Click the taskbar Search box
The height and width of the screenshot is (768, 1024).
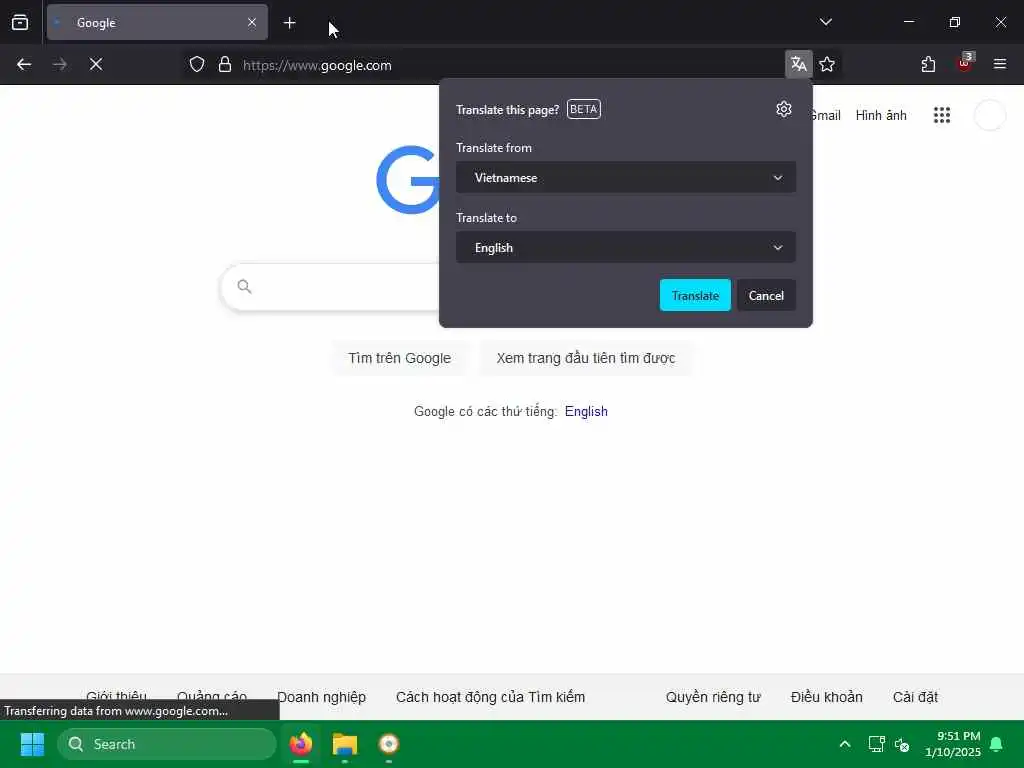tap(167, 744)
